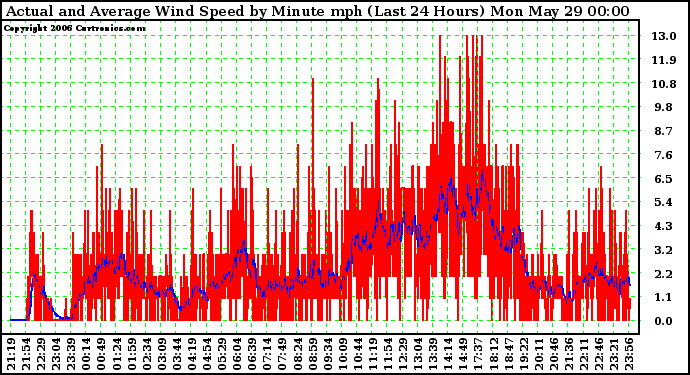Click the 18:12 time label
Viewport: 690px width, 375px height.
point(493,354)
